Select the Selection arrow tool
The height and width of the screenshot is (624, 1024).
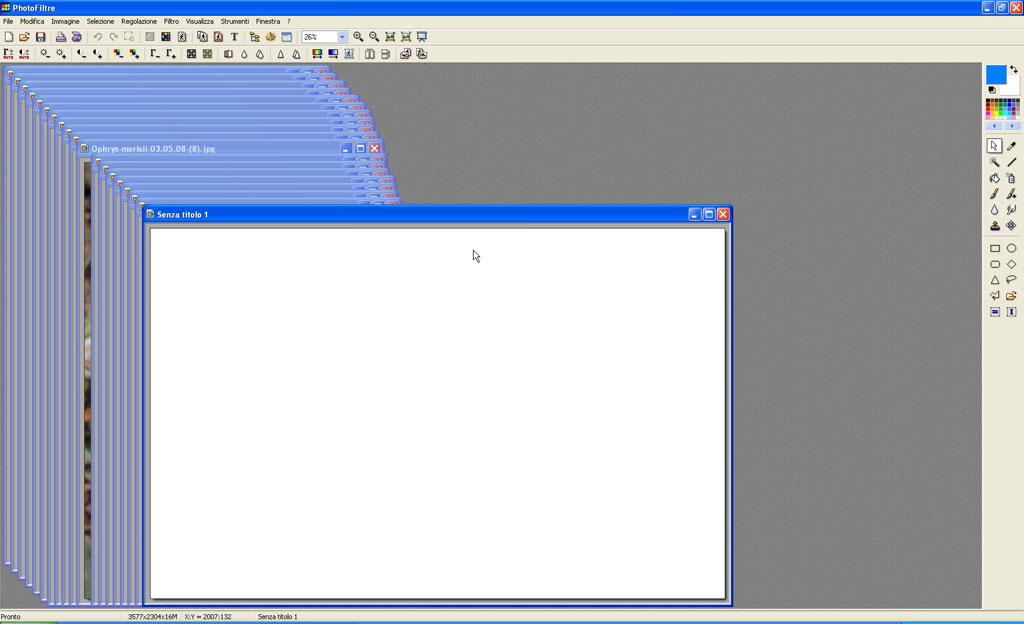[994, 146]
